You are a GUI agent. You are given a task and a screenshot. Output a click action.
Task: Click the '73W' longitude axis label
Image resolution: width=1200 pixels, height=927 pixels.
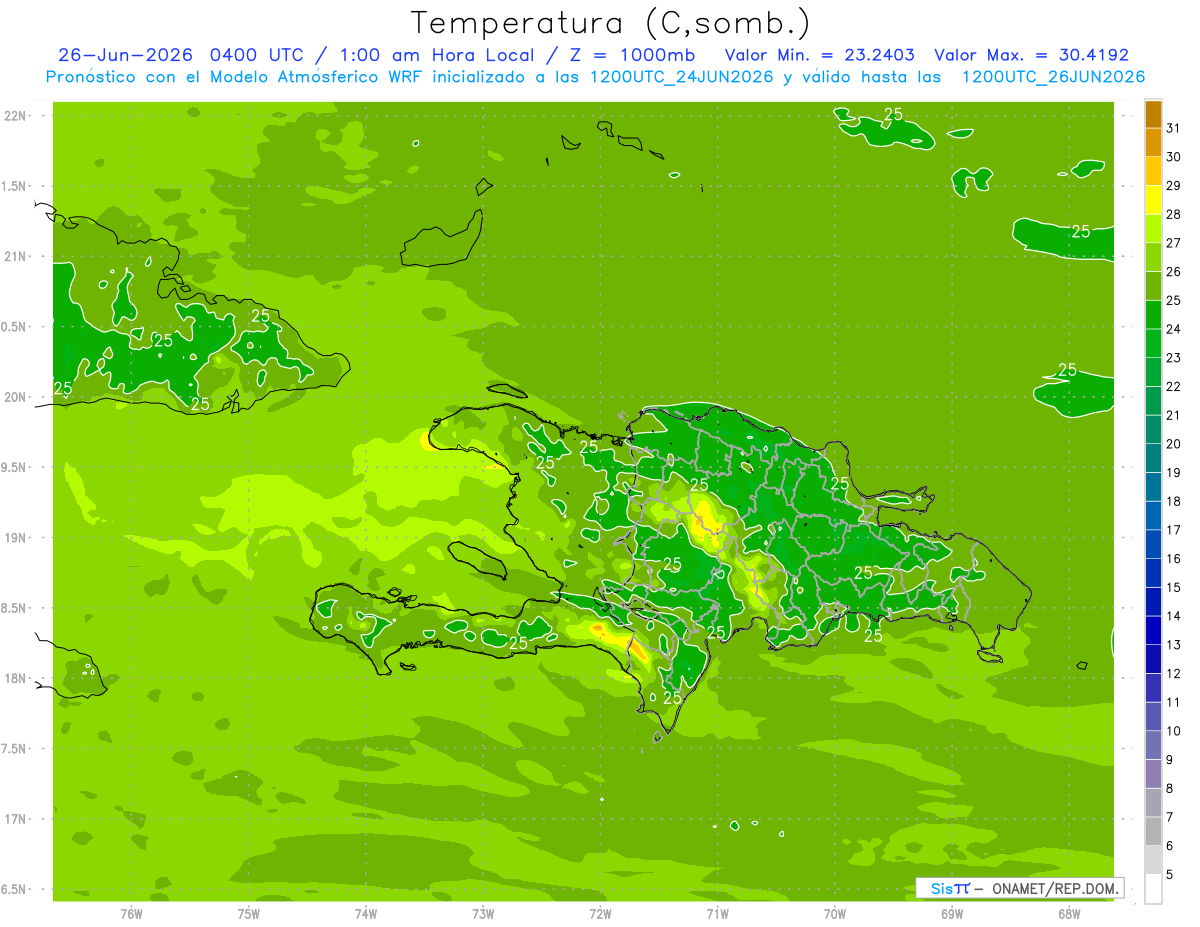483,913
